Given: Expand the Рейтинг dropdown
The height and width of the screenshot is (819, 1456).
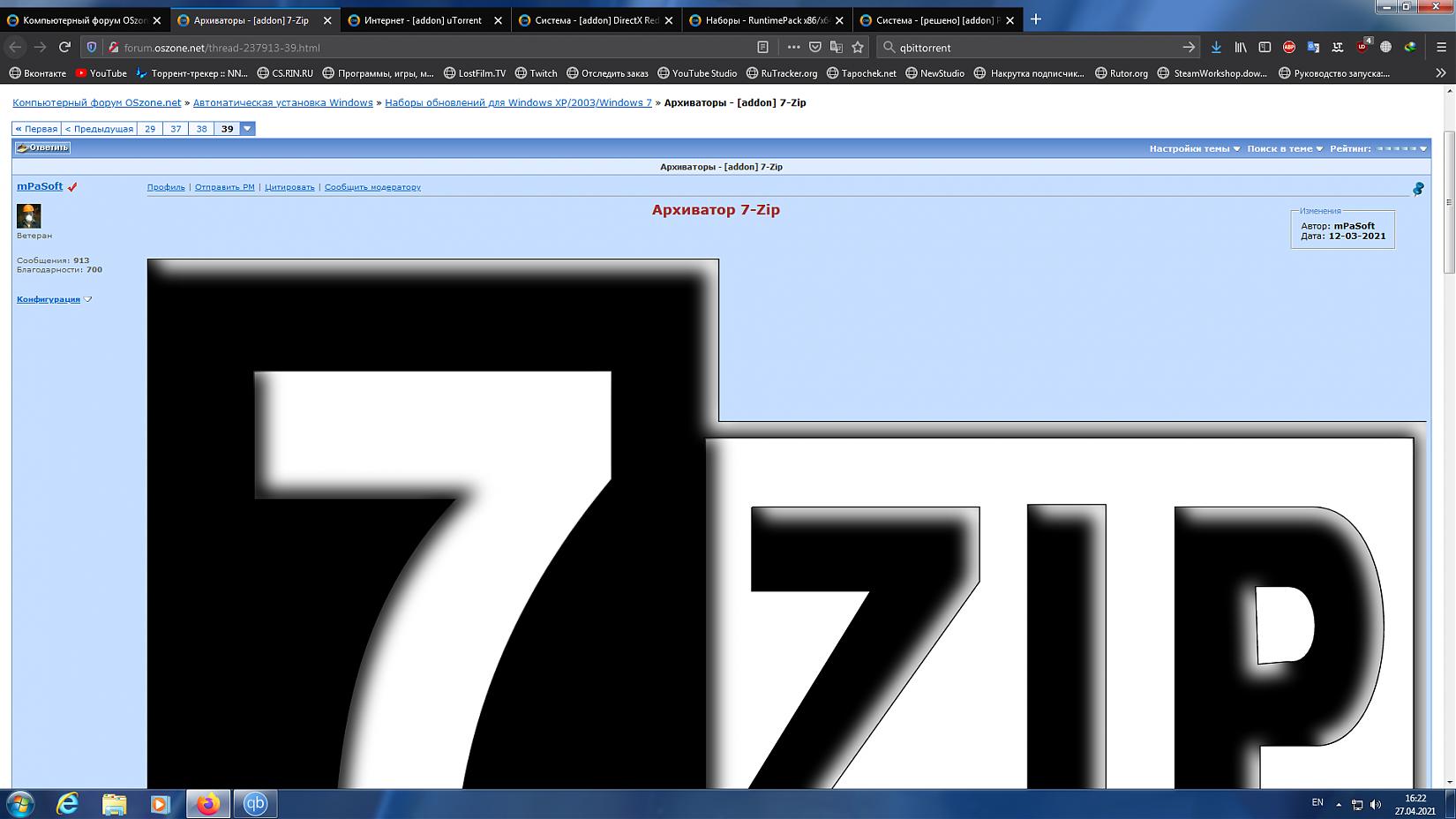Looking at the screenshot, I should coord(1378,148).
